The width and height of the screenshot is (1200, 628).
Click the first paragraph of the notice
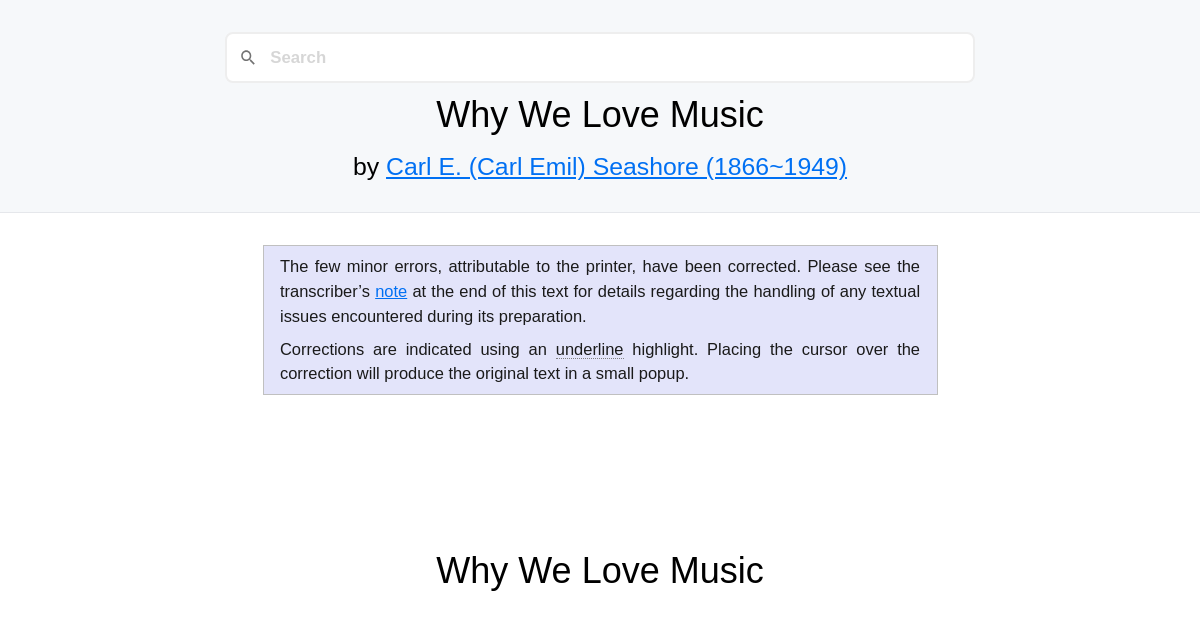pyautogui.click(x=600, y=291)
